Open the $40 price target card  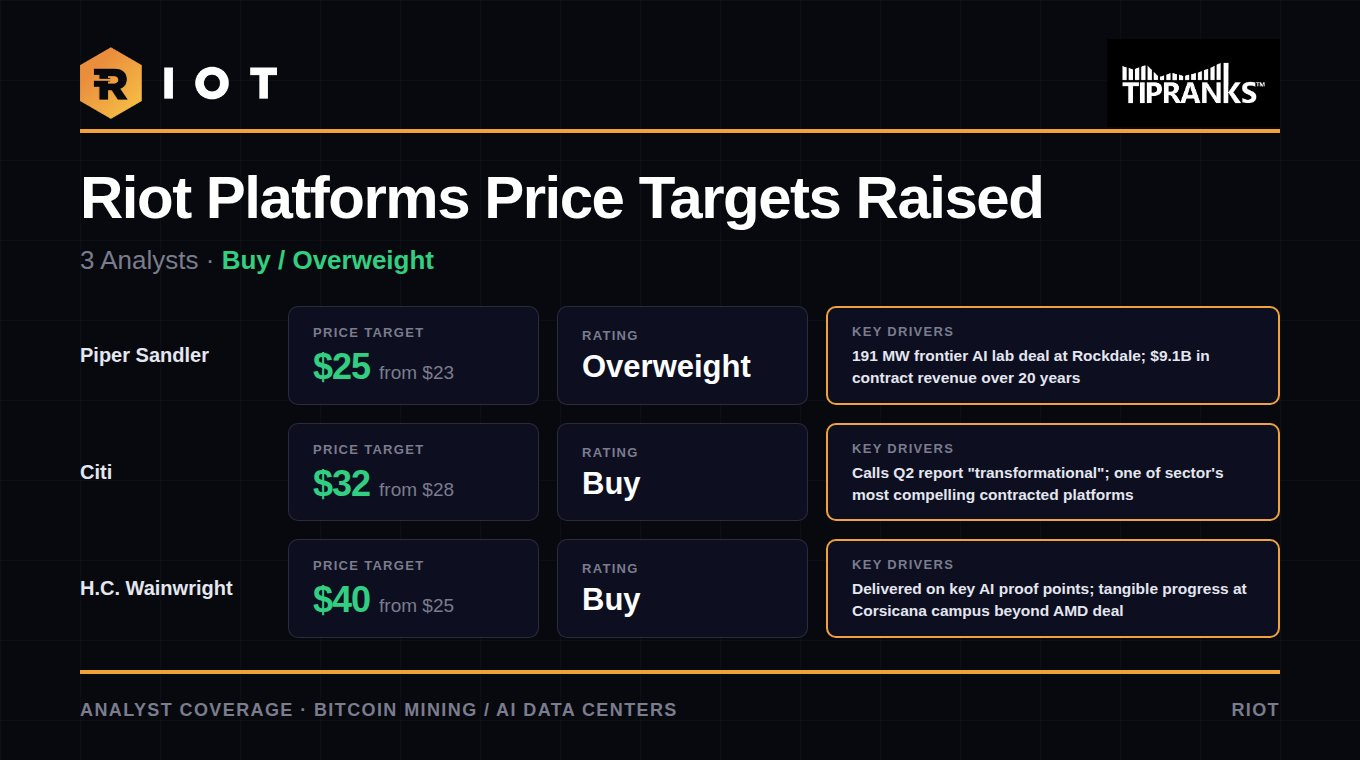click(413, 588)
